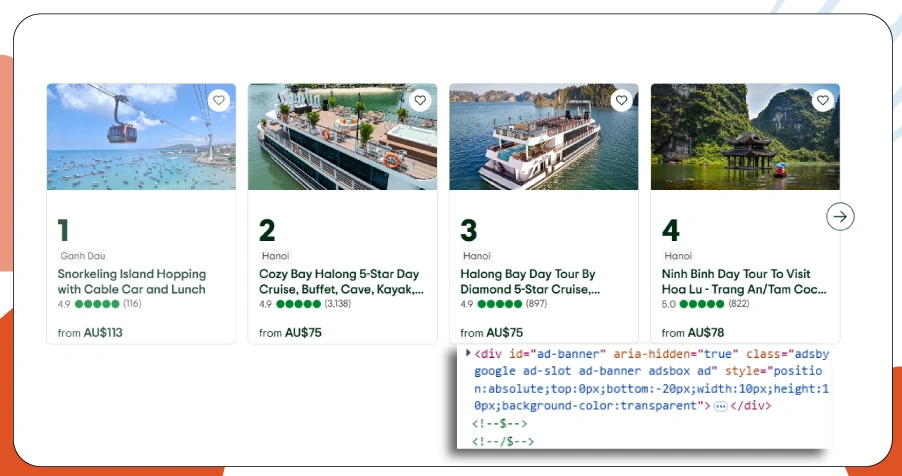902x476 pixels.
Task: Expand the ad-banner div node in inspector
Action: point(469,354)
